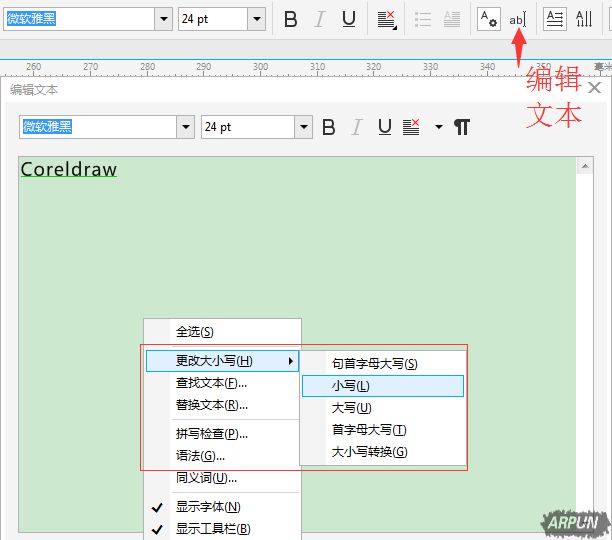Choose 全选(S) in the context menu
This screenshot has height=540, width=612.
coord(195,332)
